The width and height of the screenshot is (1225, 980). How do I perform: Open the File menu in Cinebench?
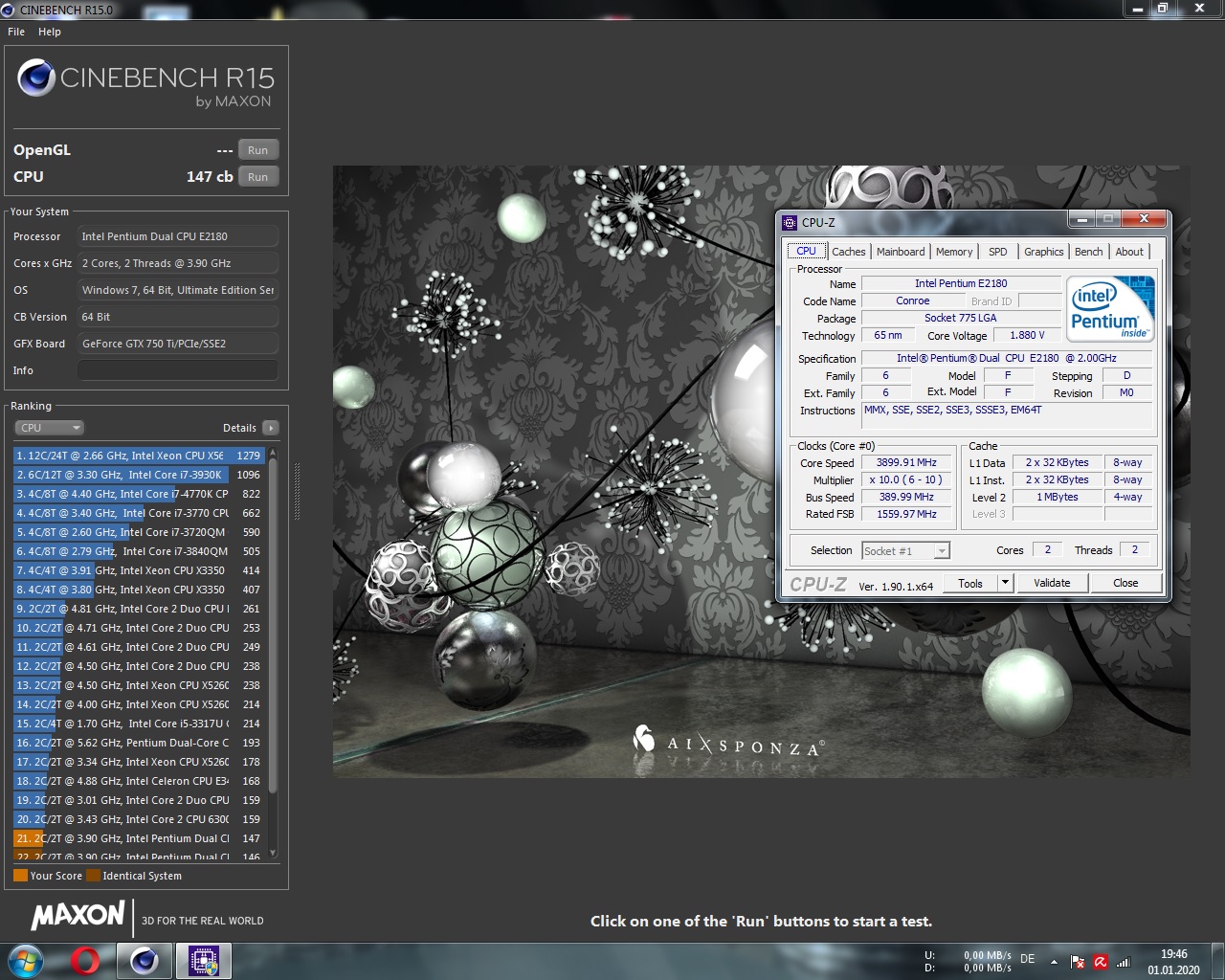pos(16,32)
